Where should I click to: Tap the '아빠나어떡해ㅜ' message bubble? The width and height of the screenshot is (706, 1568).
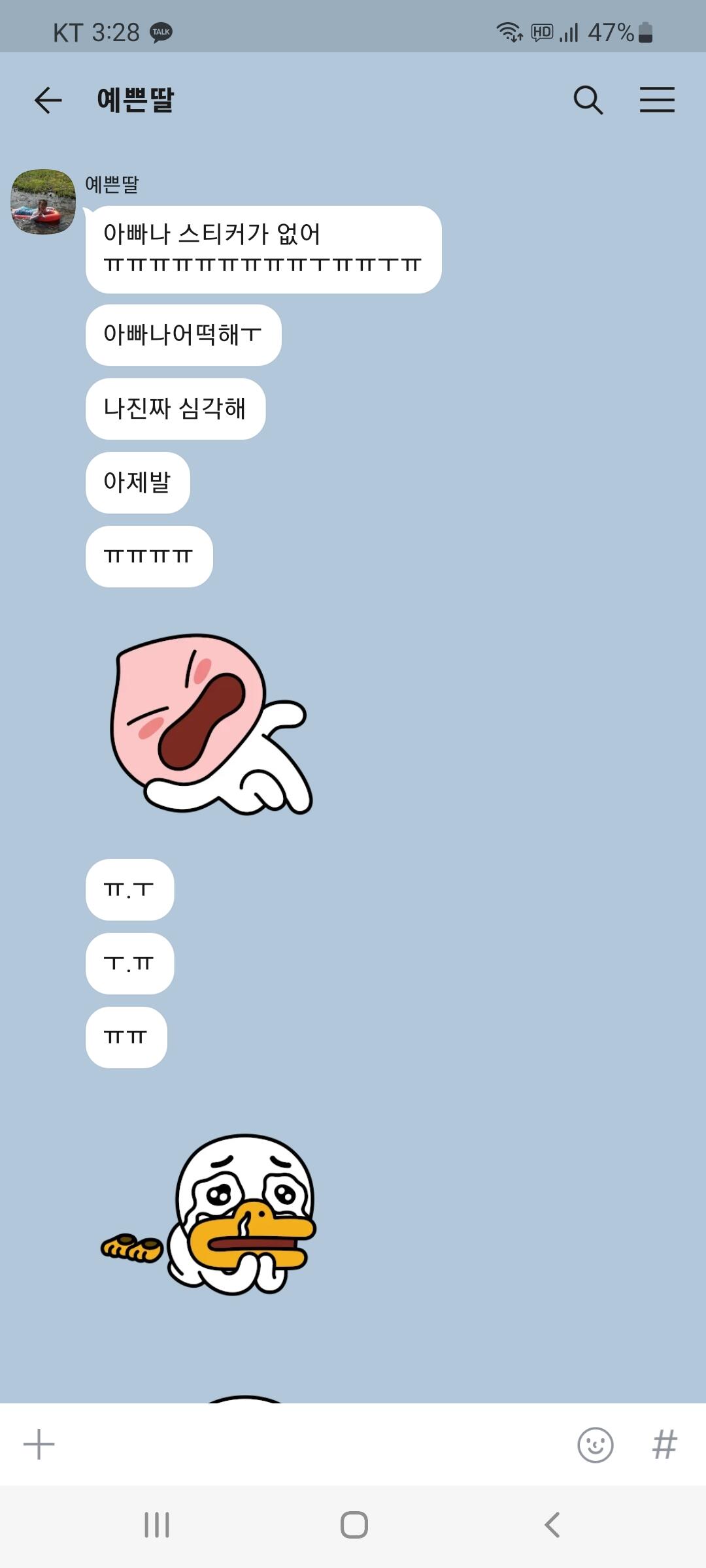(184, 335)
